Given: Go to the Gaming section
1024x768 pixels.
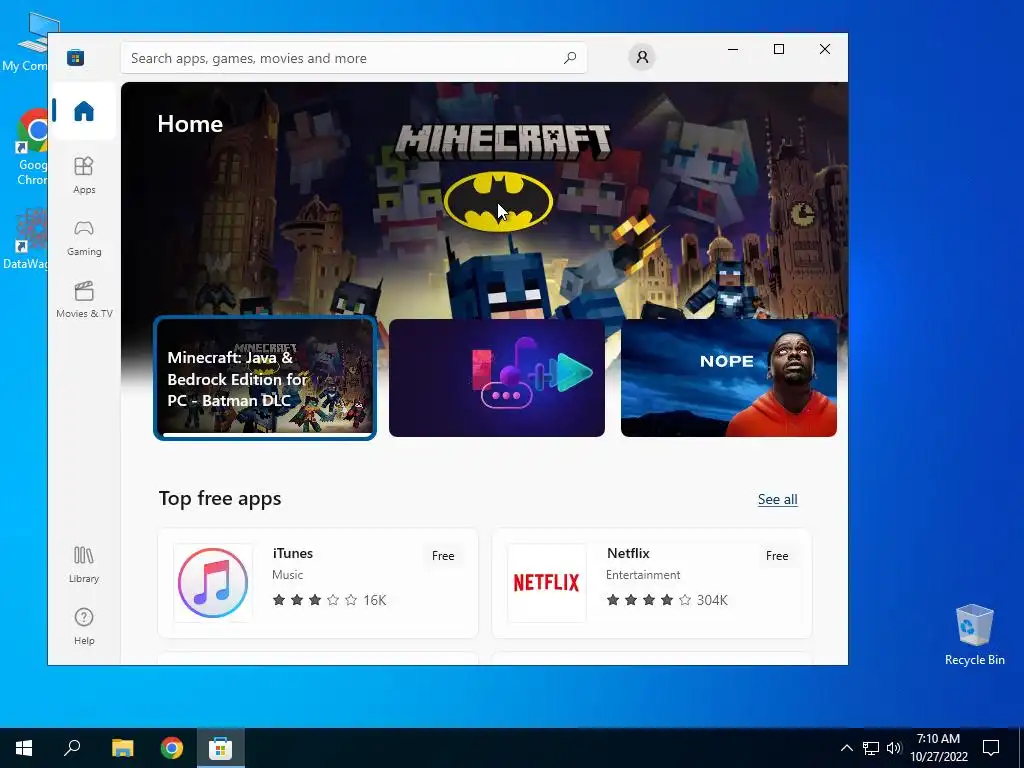Looking at the screenshot, I should point(84,238).
